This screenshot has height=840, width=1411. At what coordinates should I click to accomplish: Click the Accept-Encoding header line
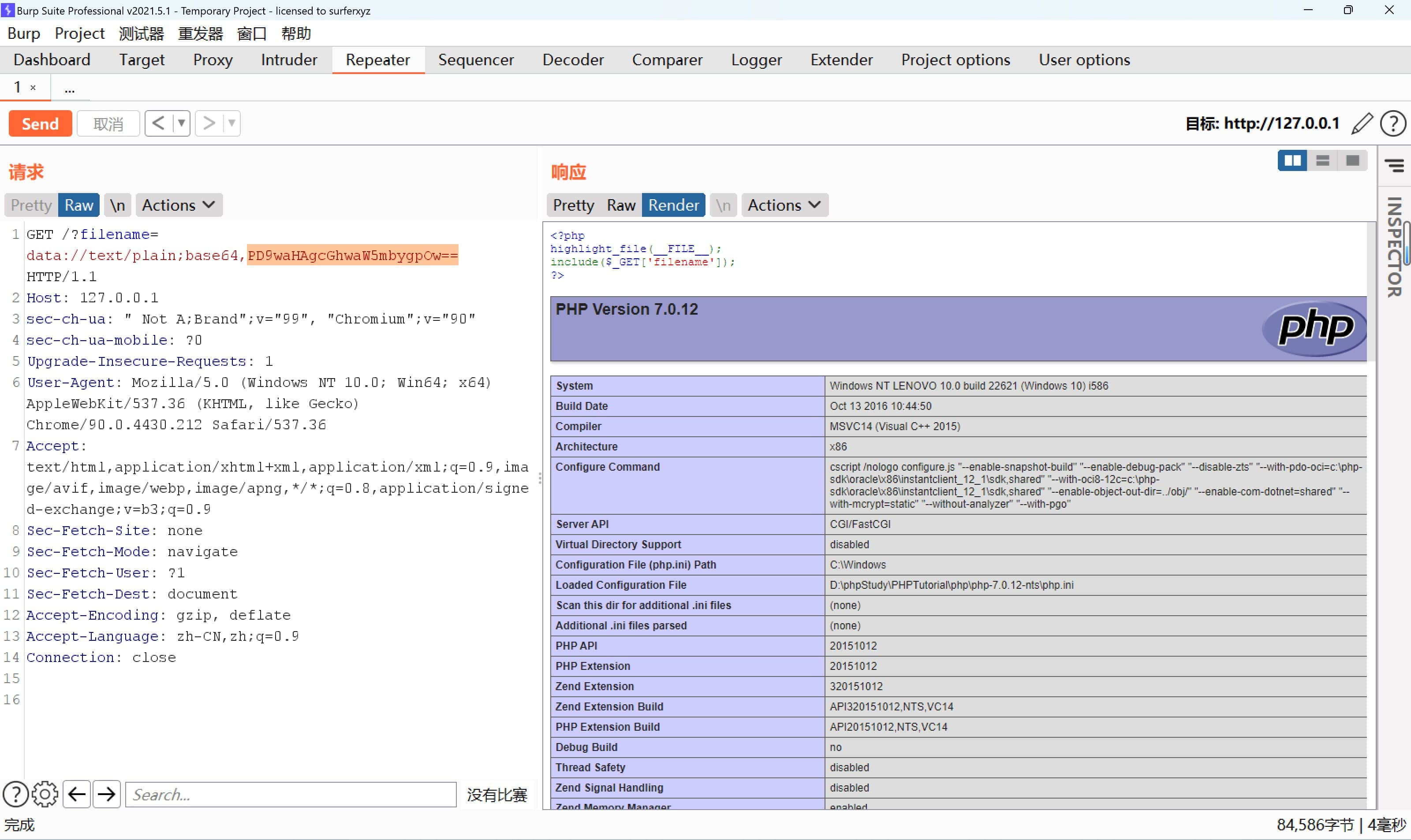click(x=159, y=615)
